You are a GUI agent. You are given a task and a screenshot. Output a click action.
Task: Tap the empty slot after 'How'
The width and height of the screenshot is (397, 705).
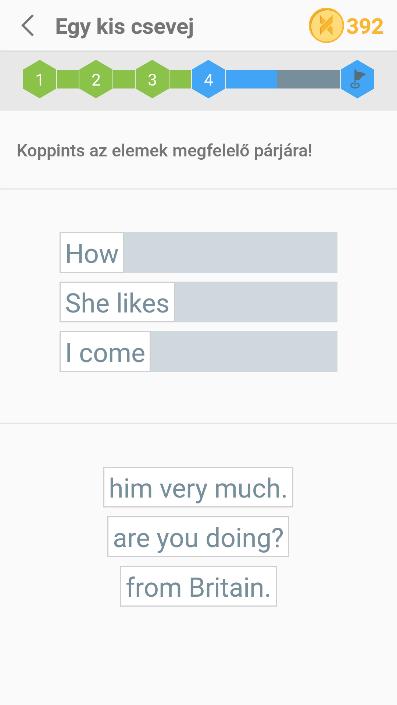(231, 253)
